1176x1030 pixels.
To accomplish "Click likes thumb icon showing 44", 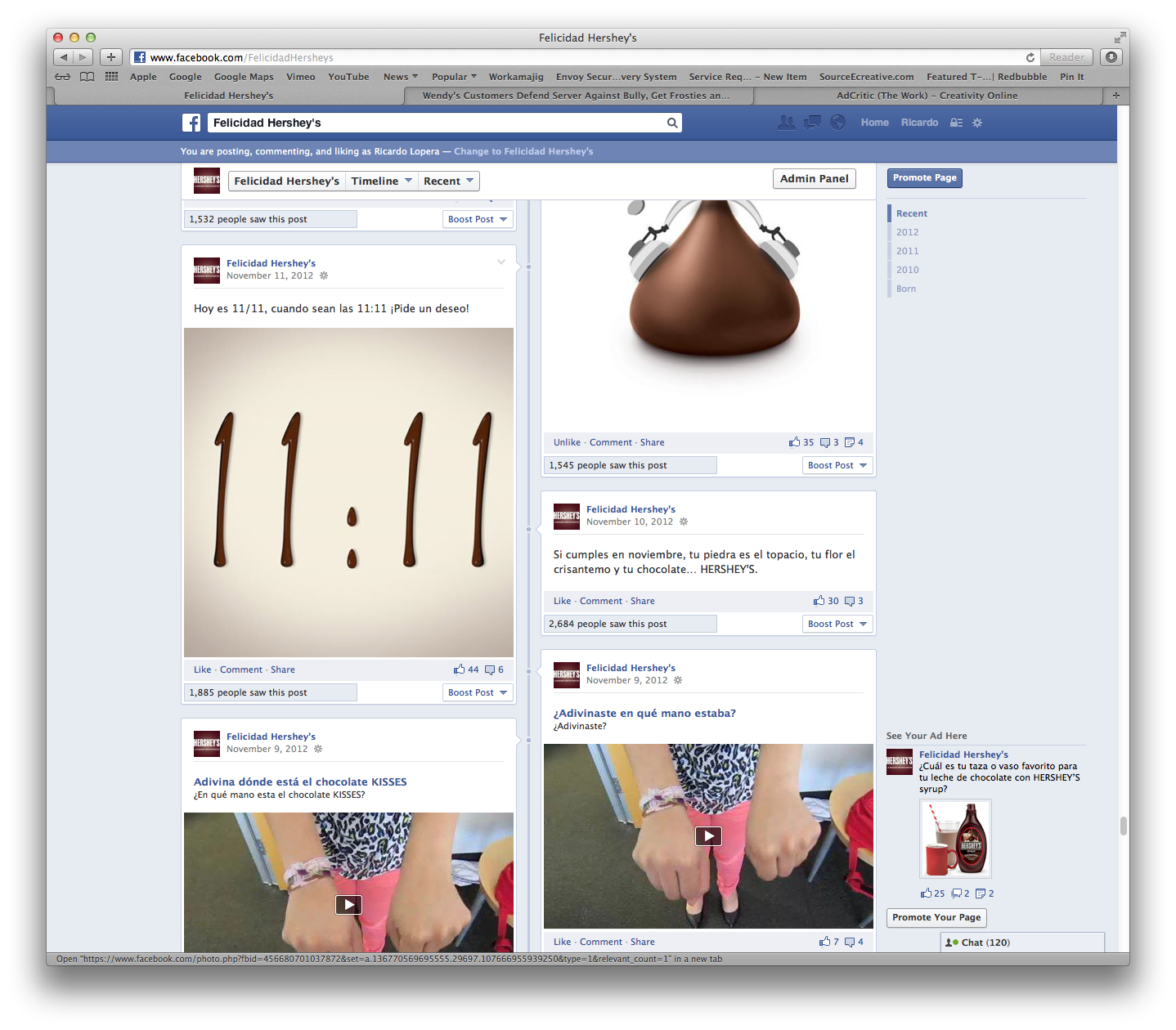I will click(460, 669).
